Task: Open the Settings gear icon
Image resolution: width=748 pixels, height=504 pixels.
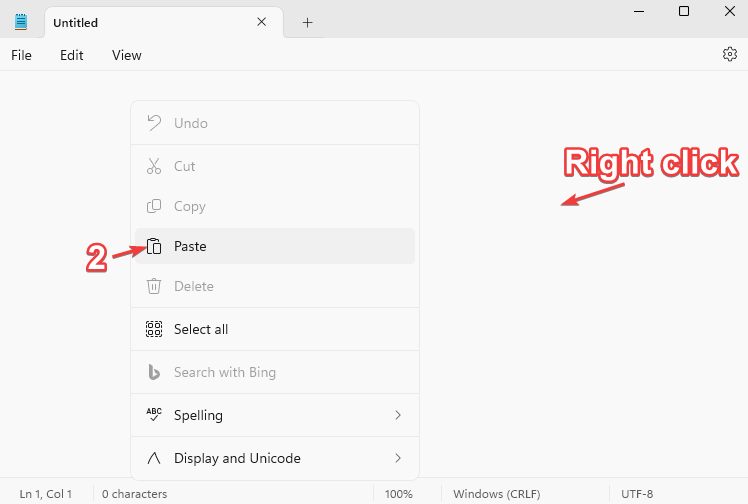Action: 729,55
